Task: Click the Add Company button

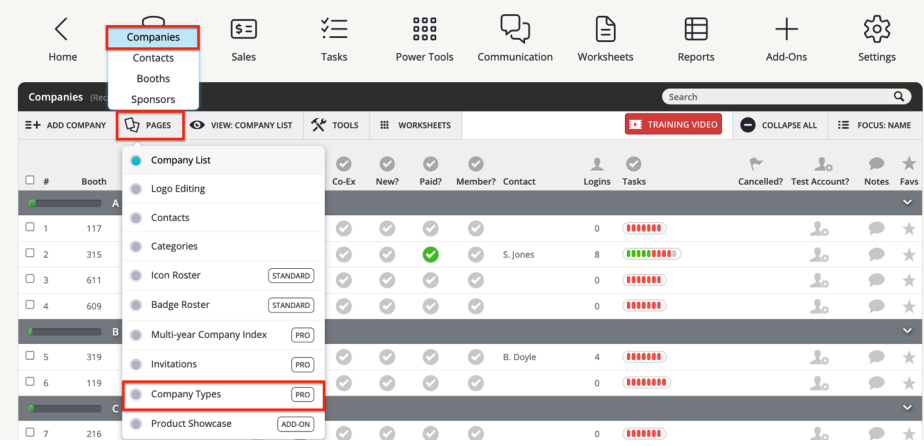Action: [65, 125]
